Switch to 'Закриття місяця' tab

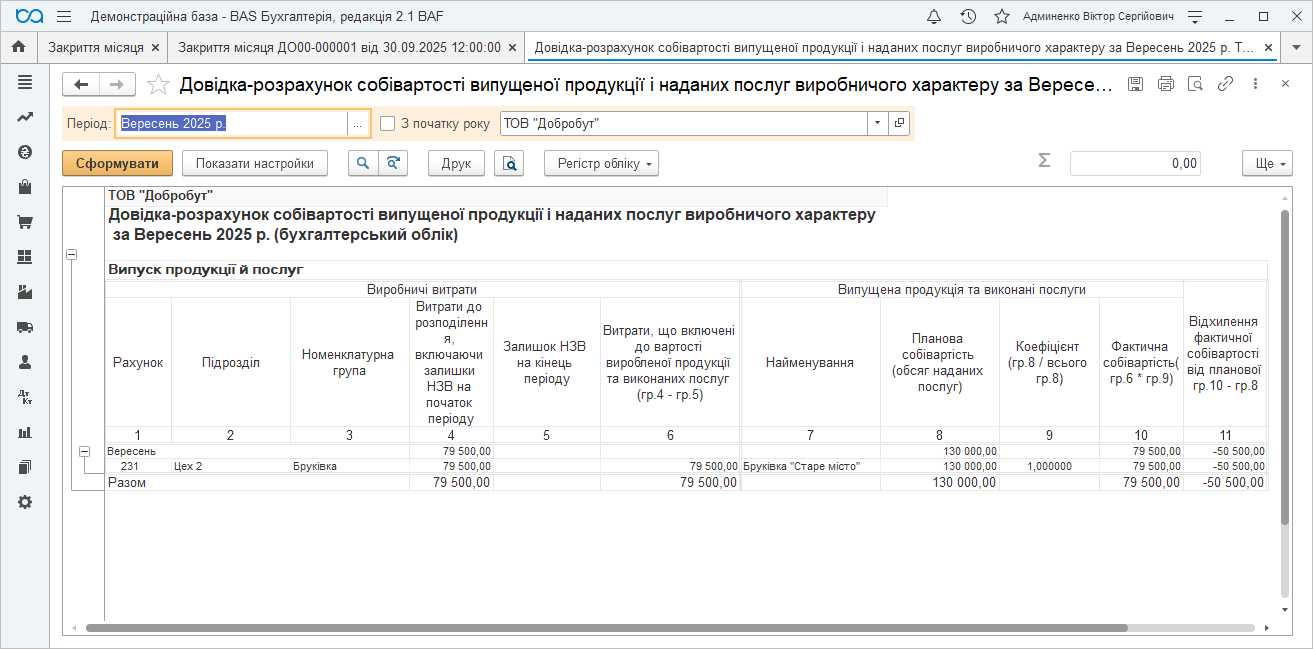[96, 47]
